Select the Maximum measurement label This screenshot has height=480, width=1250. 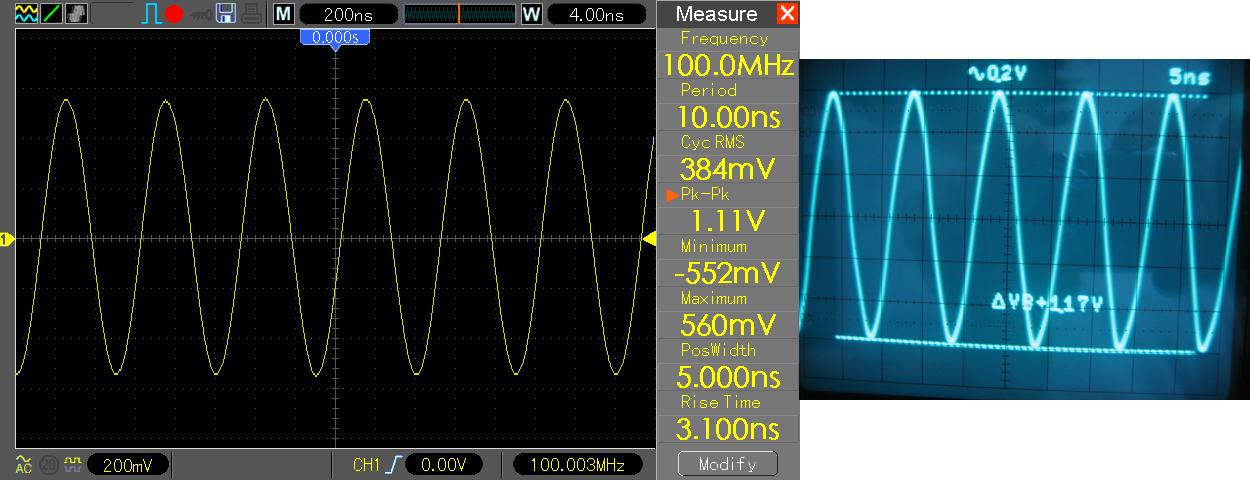click(714, 298)
